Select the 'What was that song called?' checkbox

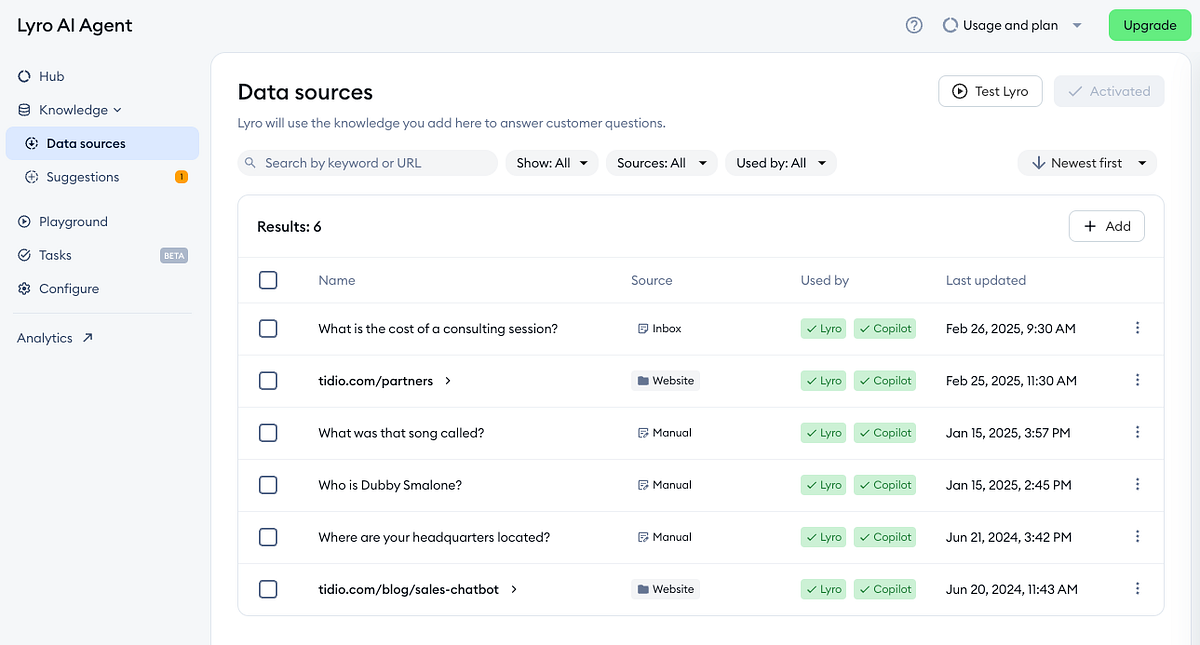[268, 433]
